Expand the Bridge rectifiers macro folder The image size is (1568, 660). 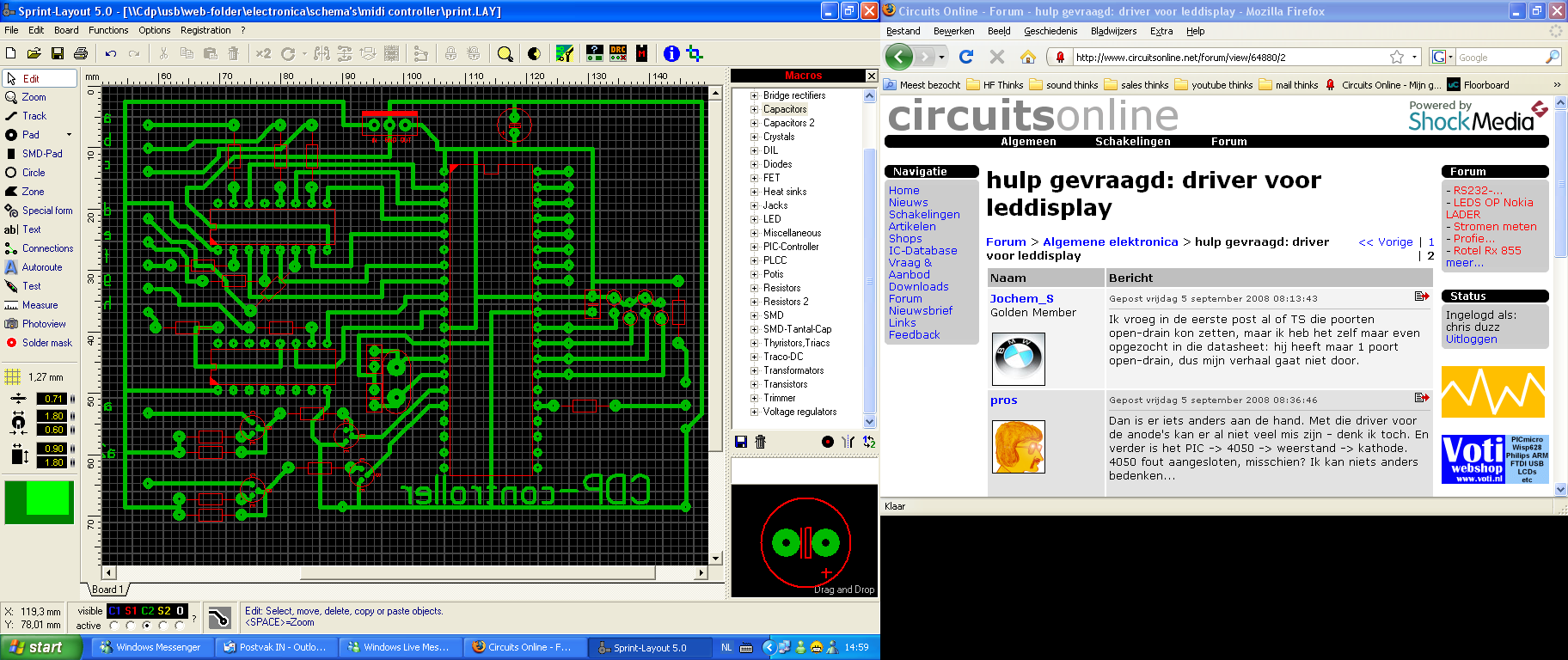(x=755, y=95)
